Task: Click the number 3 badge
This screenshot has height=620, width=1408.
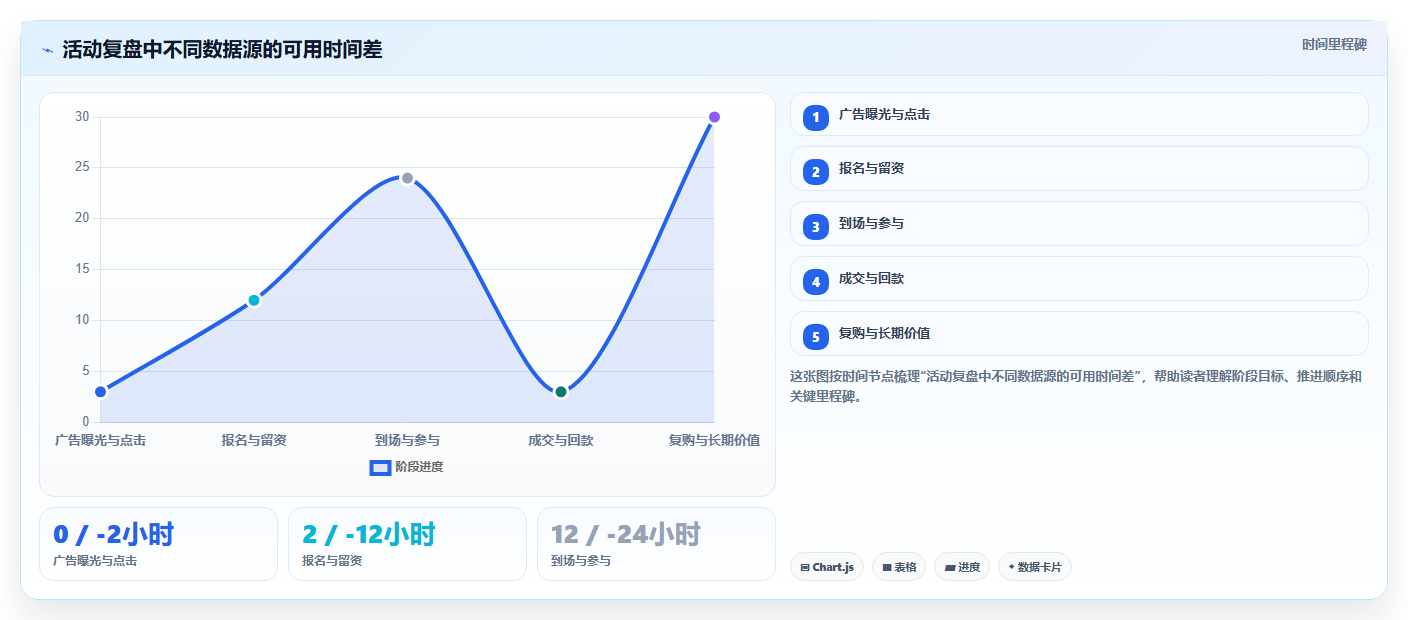Action: [x=816, y=227]
